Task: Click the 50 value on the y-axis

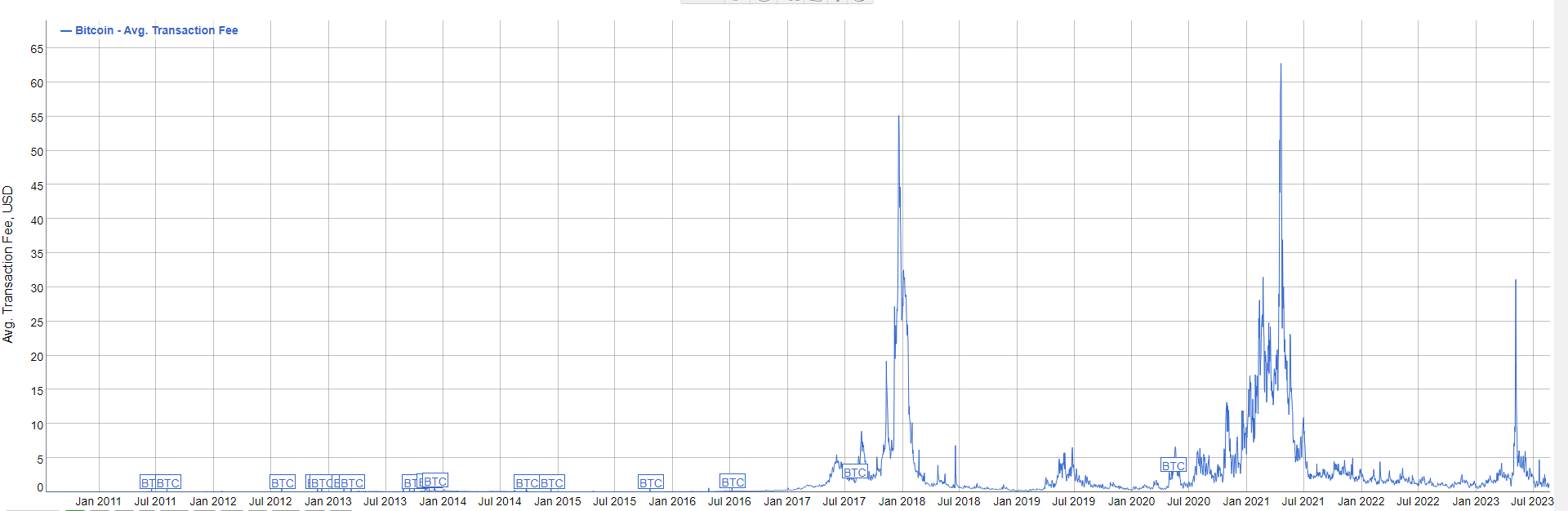Action: (x=37, y=152)
